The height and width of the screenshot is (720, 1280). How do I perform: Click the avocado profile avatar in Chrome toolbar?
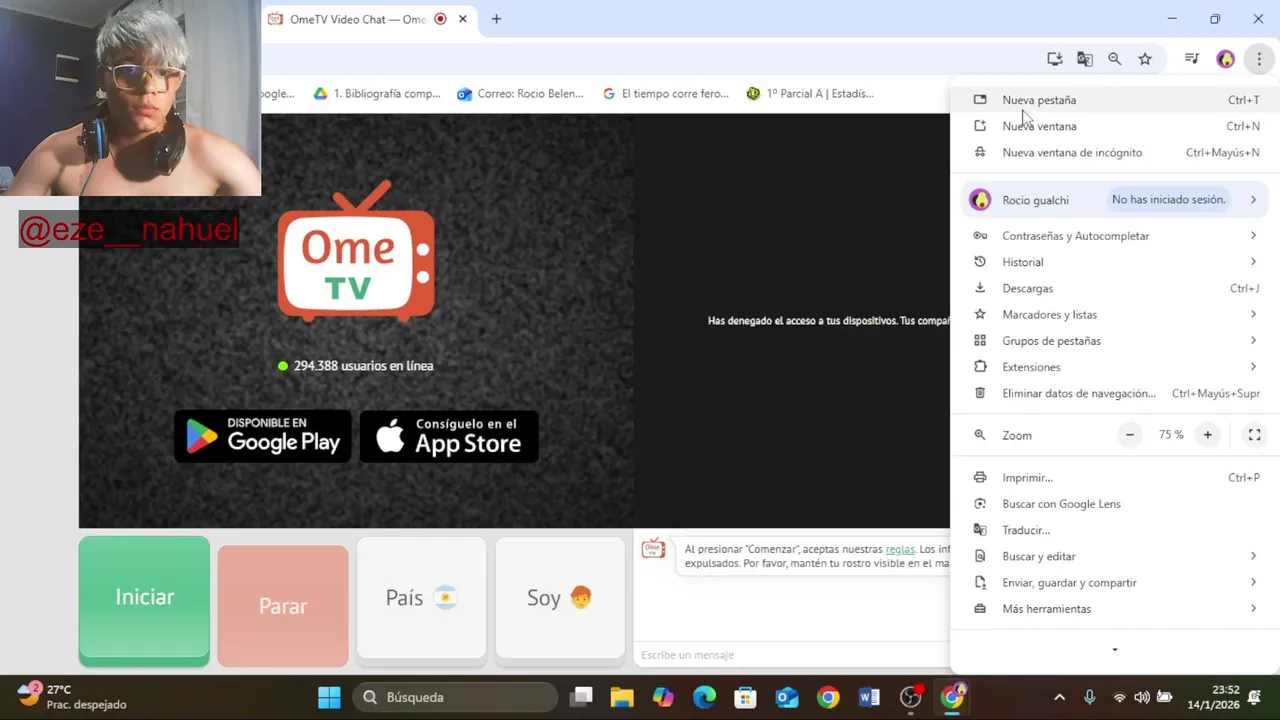coord(1225,59)
